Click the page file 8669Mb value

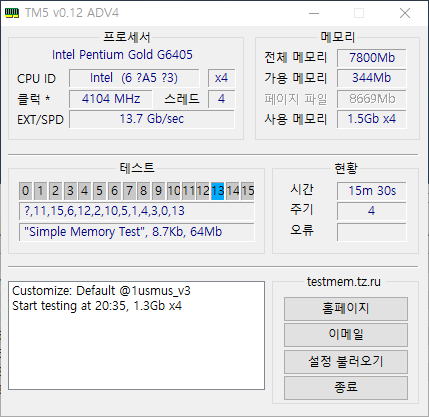(x=372, y=99)
